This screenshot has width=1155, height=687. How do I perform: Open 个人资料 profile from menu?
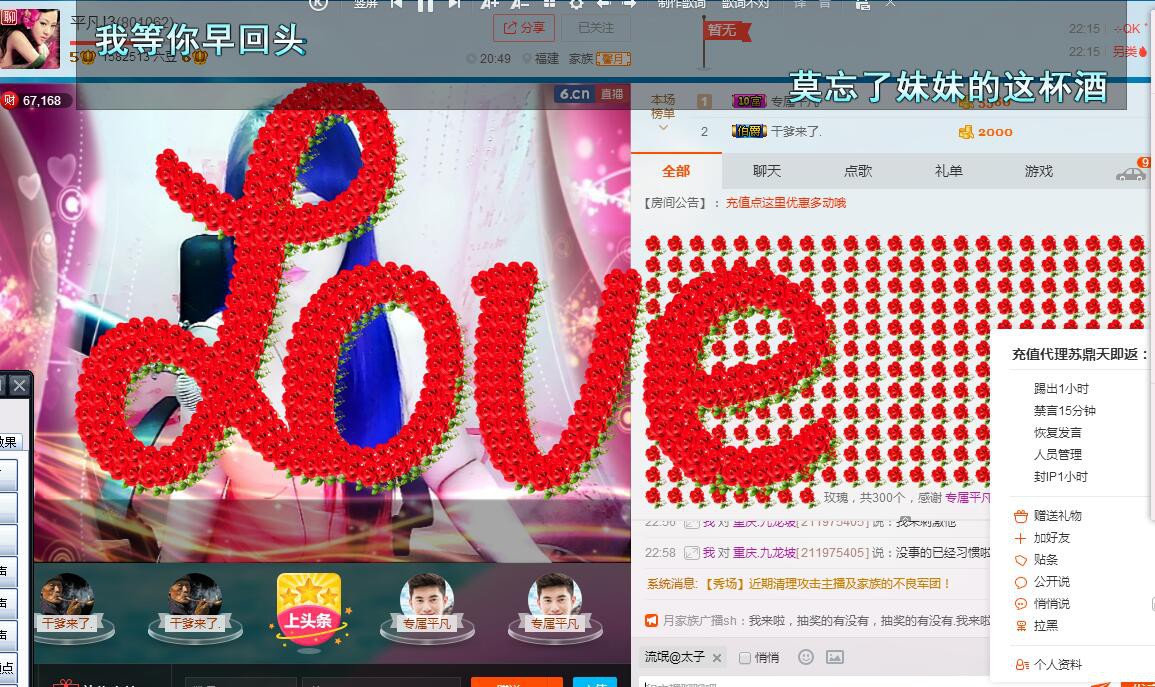tap(1057, 665)
